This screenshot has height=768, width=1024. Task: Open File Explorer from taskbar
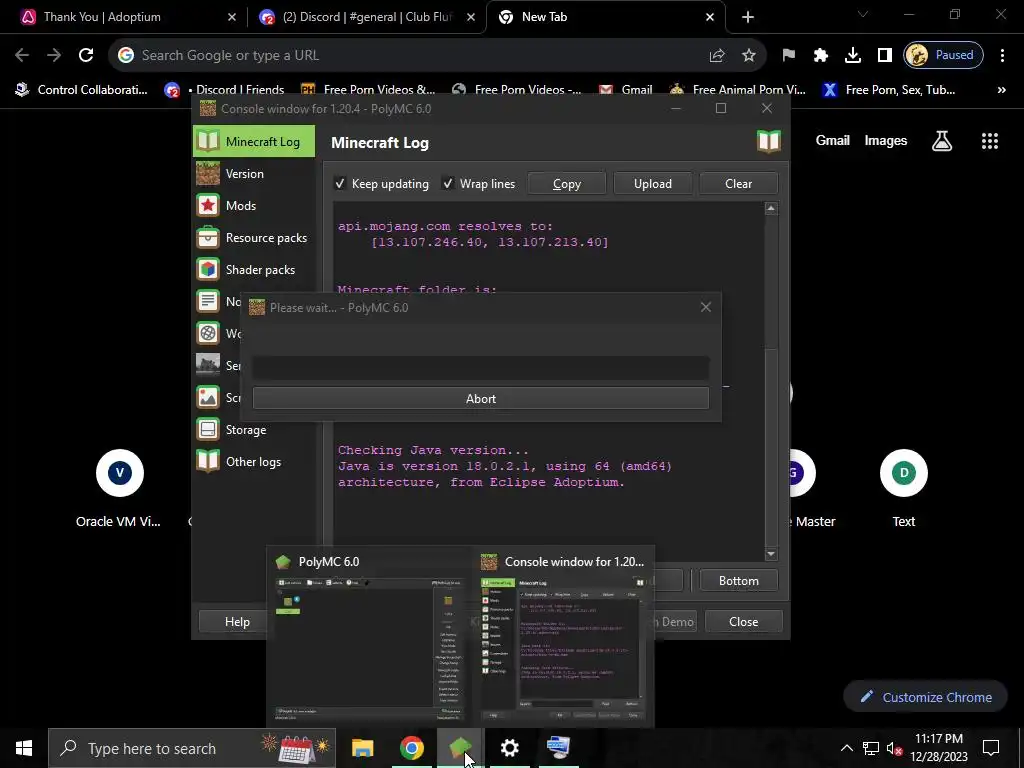tap(362, 748)
